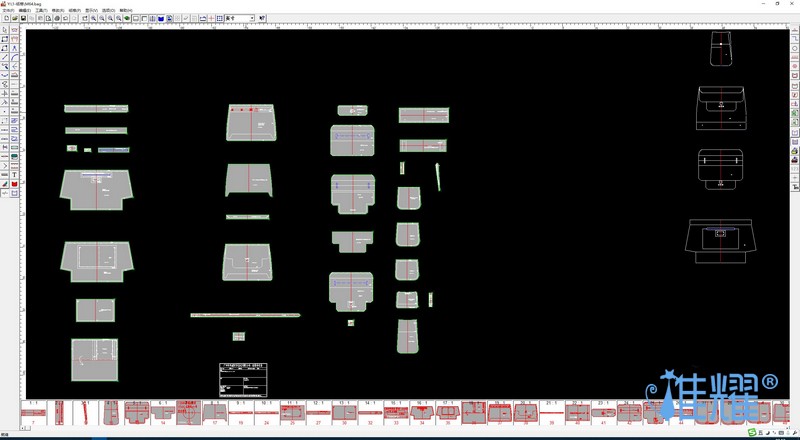Click the Sogou input icon in system tray
Image resolution: width=800 pixels, height=440 pixels.
(x=752, y=433)
